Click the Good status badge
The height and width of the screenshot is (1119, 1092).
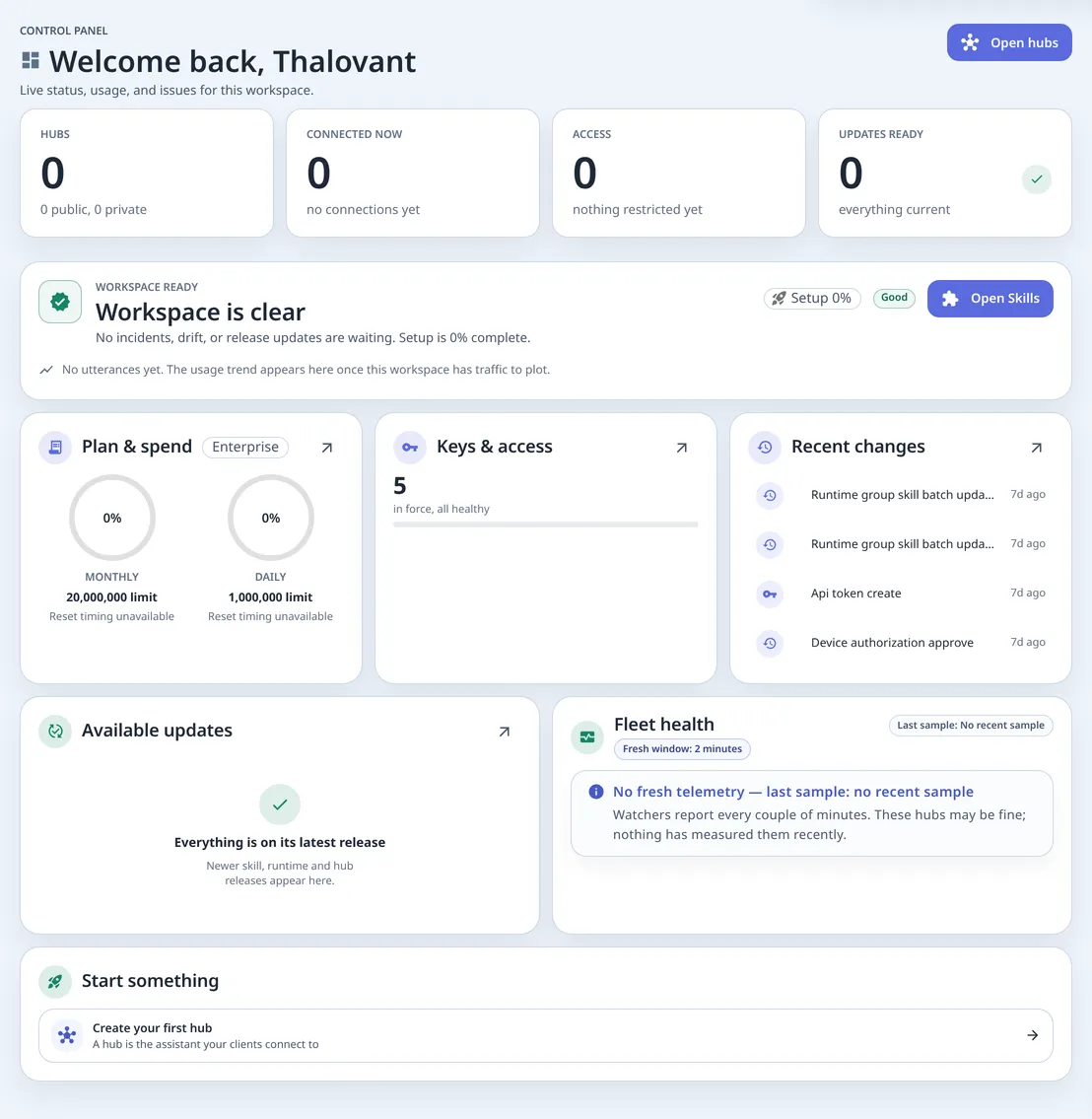[x=894, y=298]
